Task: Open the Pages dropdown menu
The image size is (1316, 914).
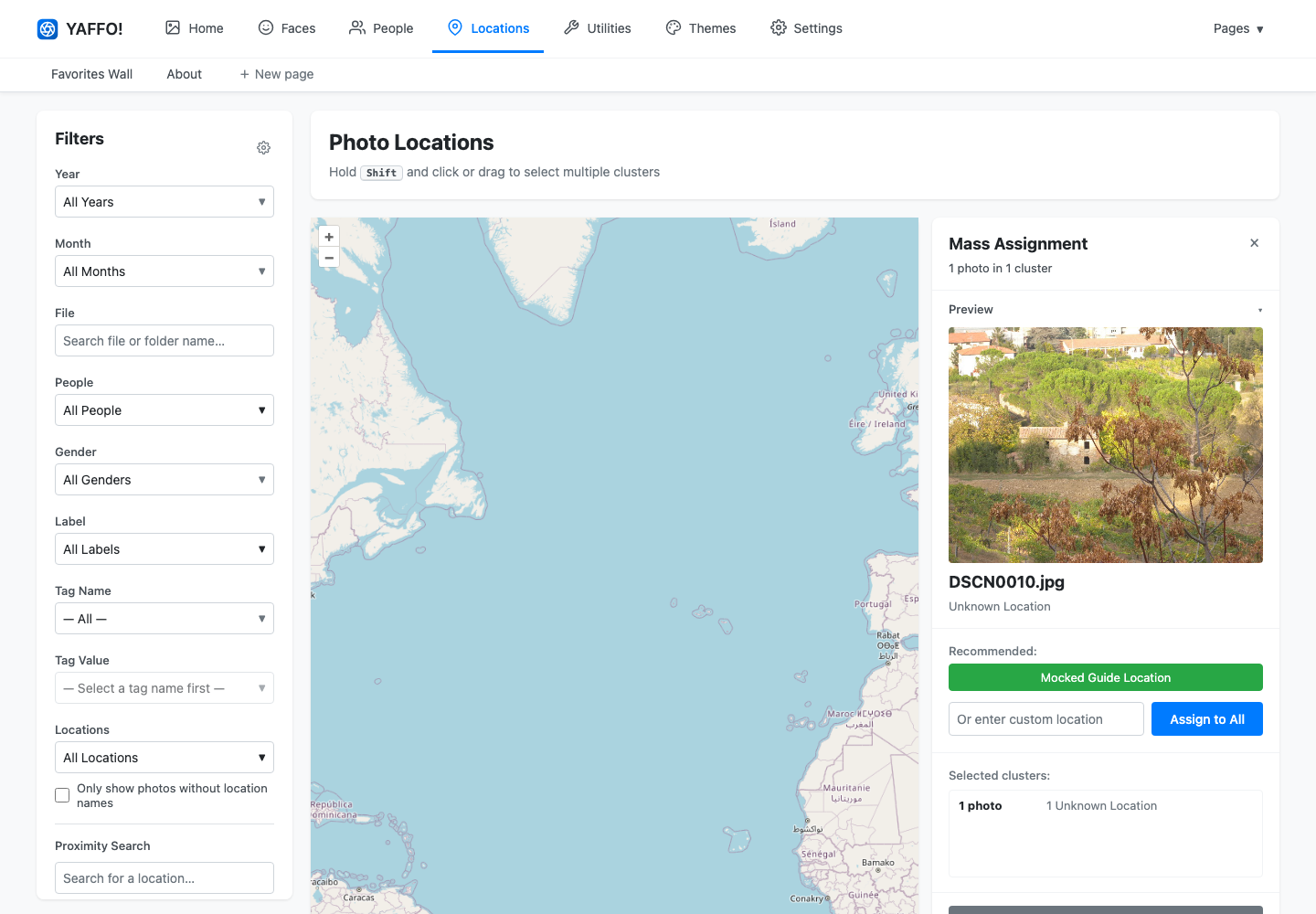Action: point(1238,28)
